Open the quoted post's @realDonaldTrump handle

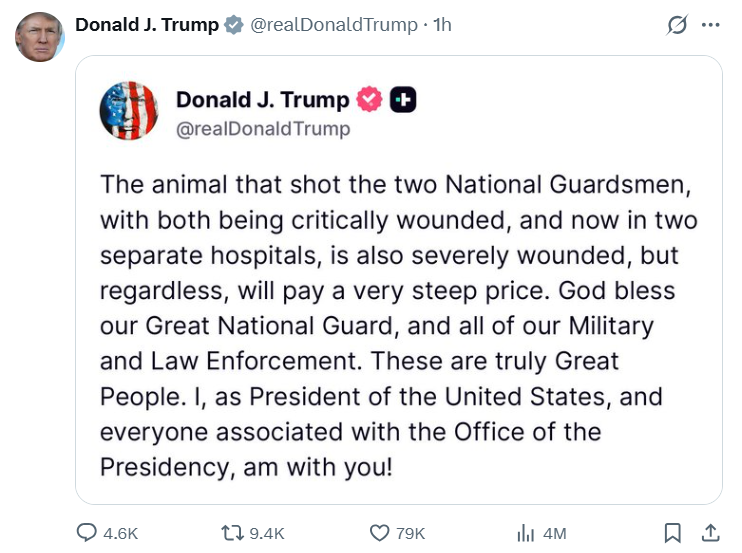click(x=263, y=129)
